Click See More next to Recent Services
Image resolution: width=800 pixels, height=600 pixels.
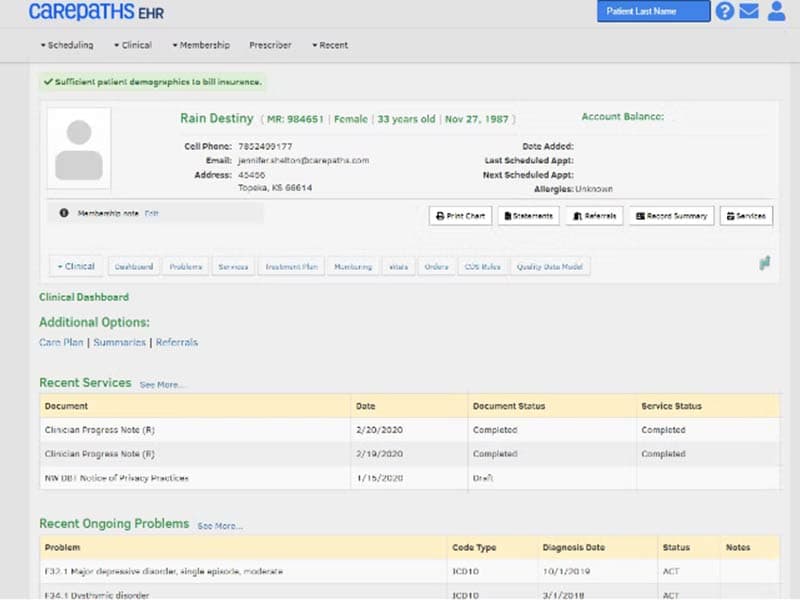click(161, 385)
